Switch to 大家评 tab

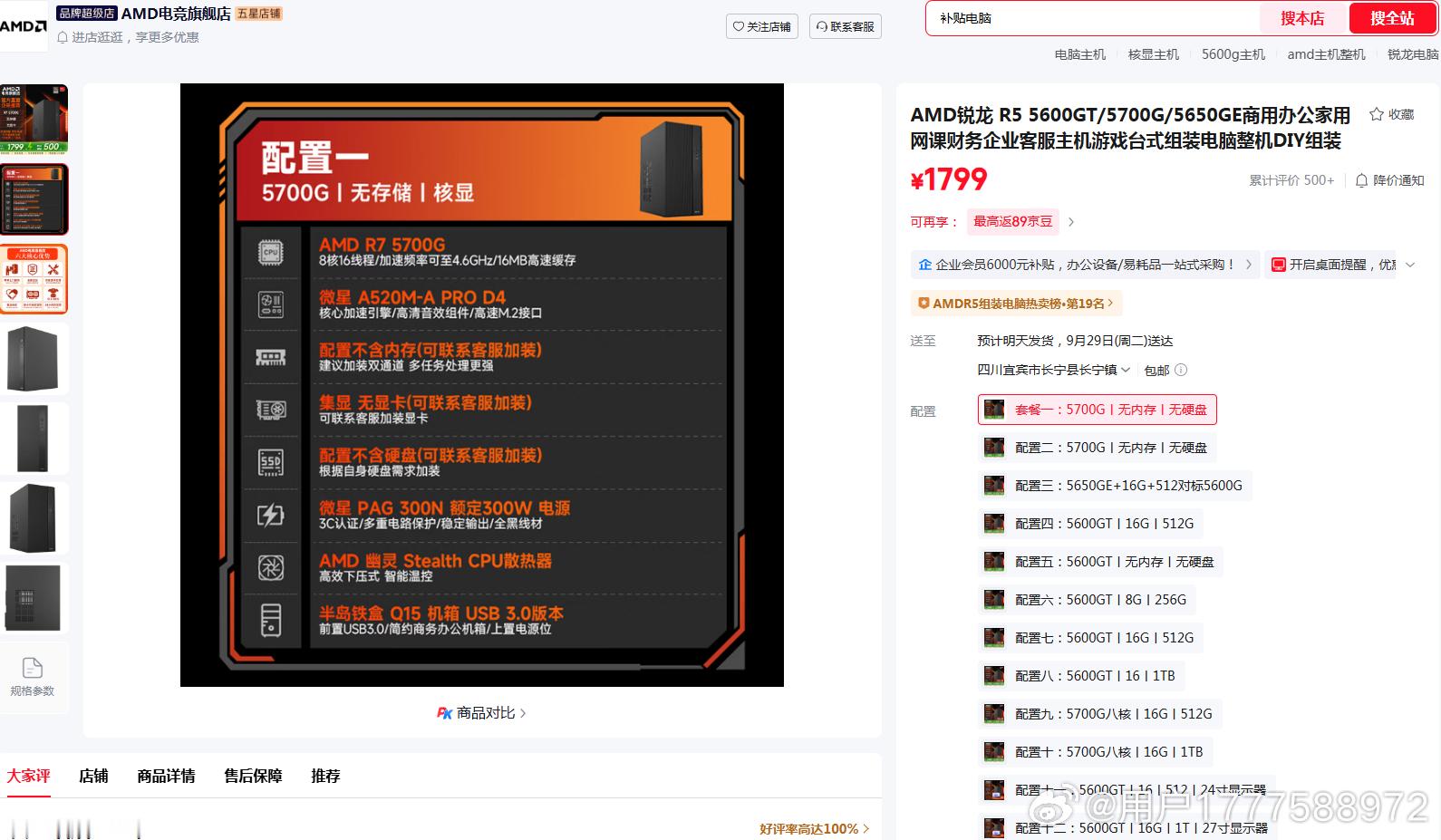[29, 777]
